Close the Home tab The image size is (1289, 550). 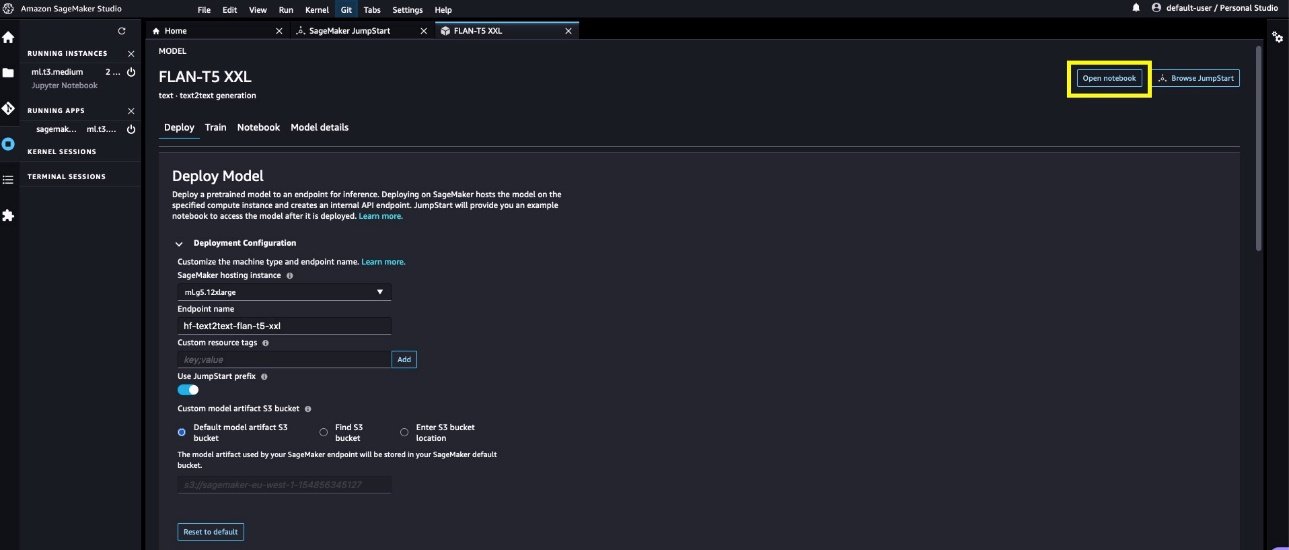click(279, 31)
